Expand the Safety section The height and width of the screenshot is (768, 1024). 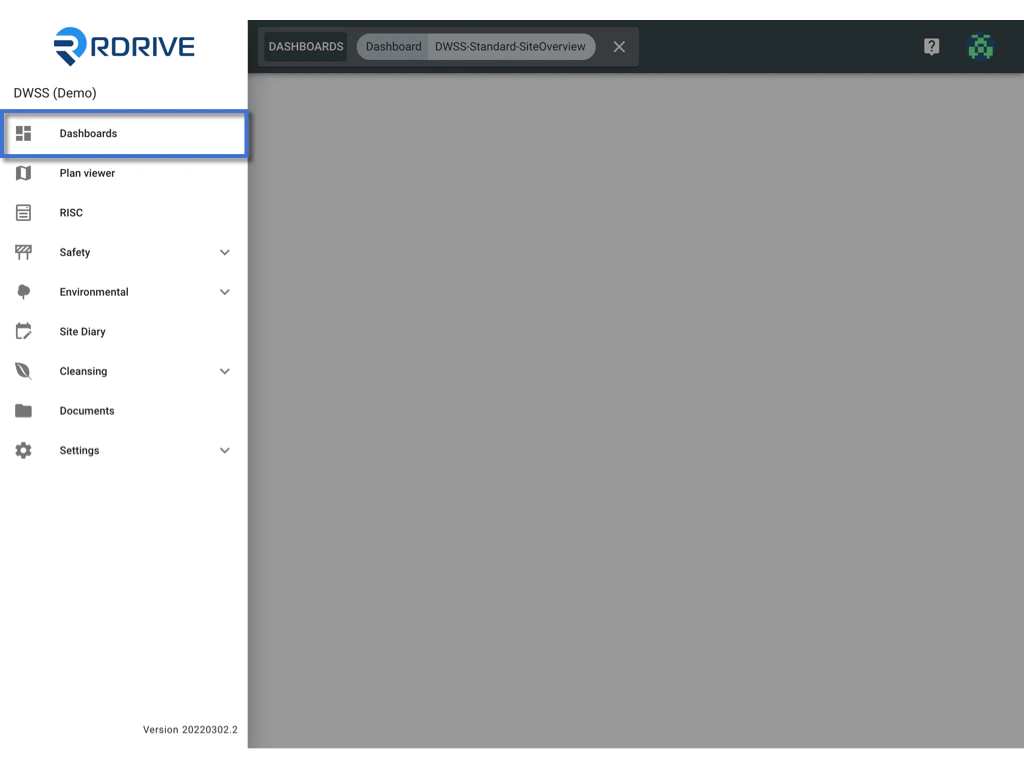coord(224,252)
